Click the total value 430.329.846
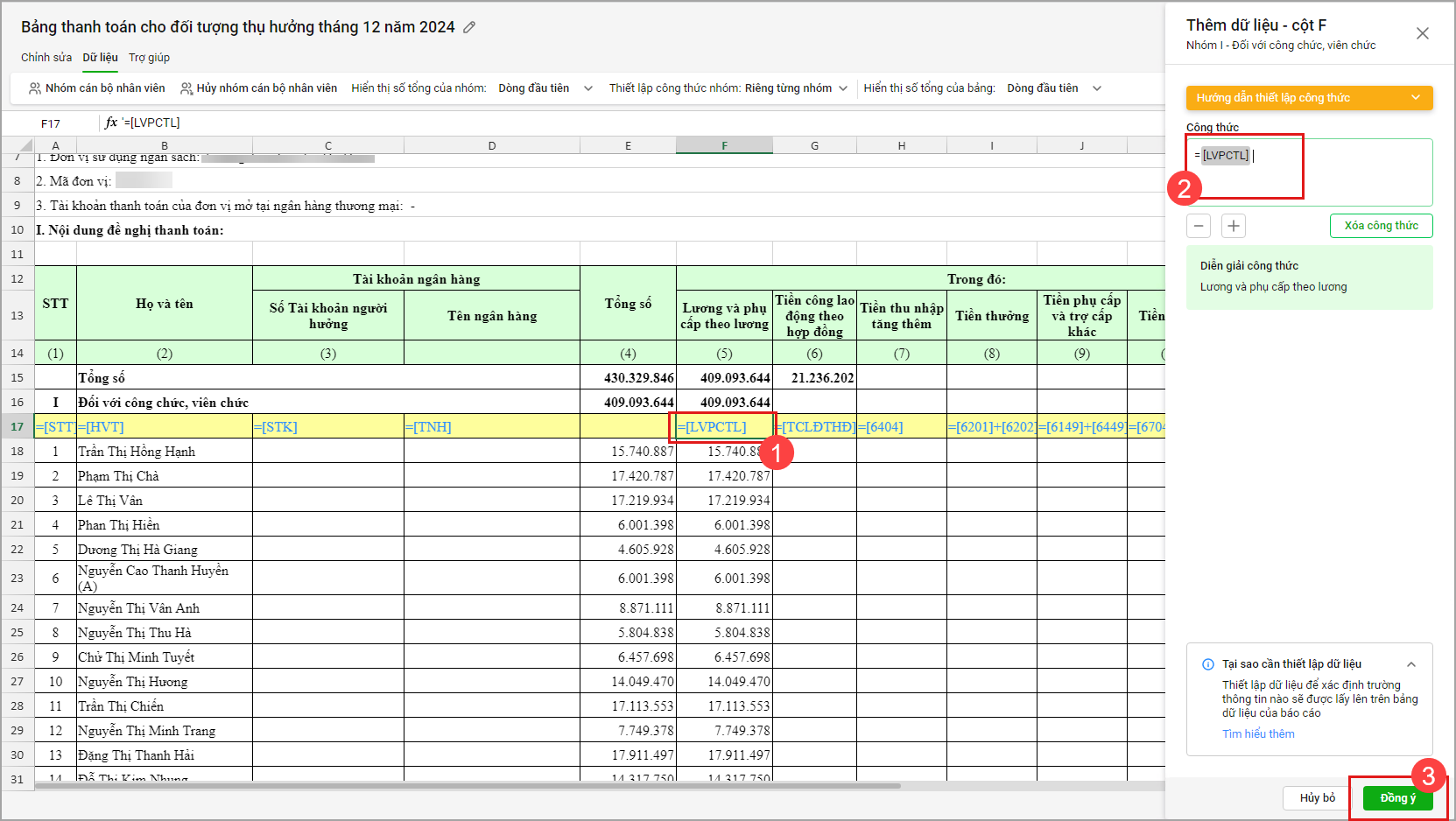The width and height of the screenshot is (1456, 821). (628, 378)
